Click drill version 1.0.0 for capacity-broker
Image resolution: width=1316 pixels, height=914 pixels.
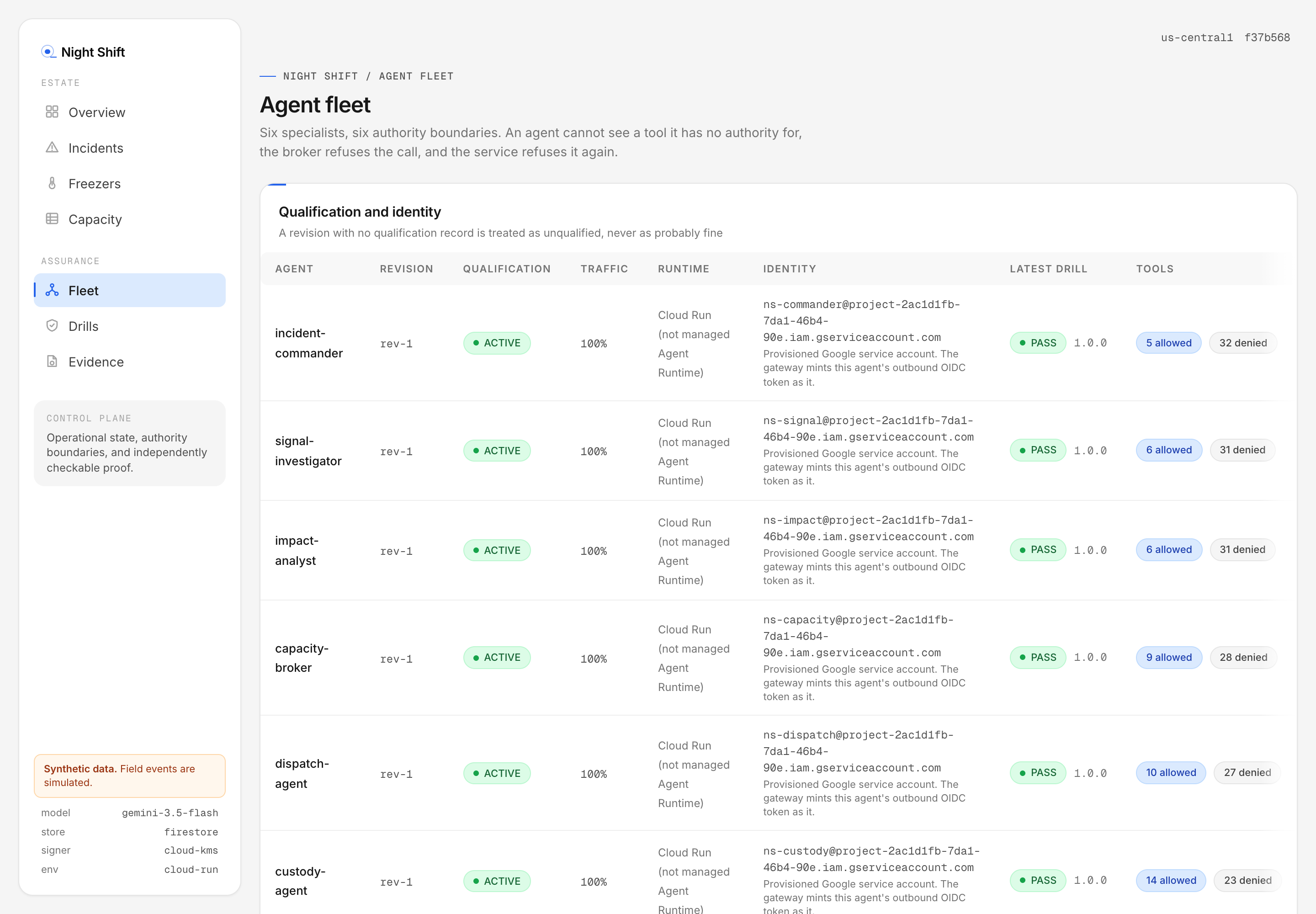[x=1090, y=658]
